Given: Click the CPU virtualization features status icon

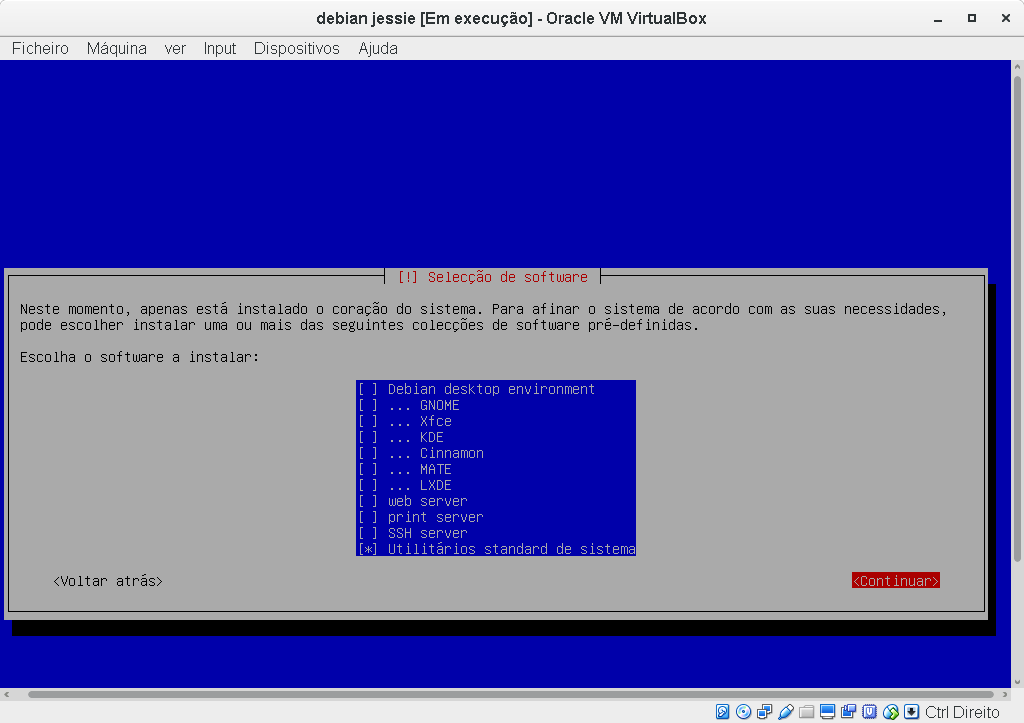Looking at the screenshot, I should click(869, 712).
